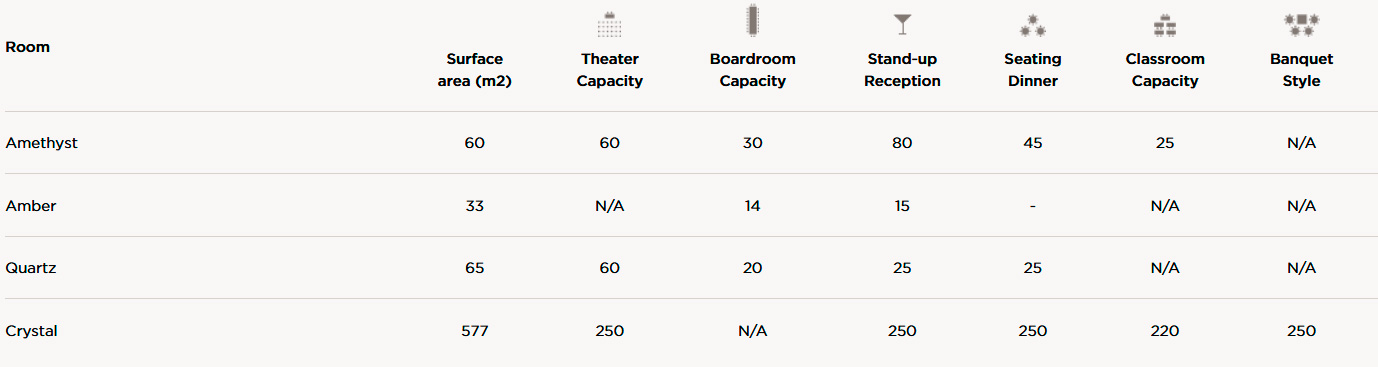This screenshot has height=367, width=1378.
Task: Click the Seating Dinner tables icon
Action: (1032, 25)
